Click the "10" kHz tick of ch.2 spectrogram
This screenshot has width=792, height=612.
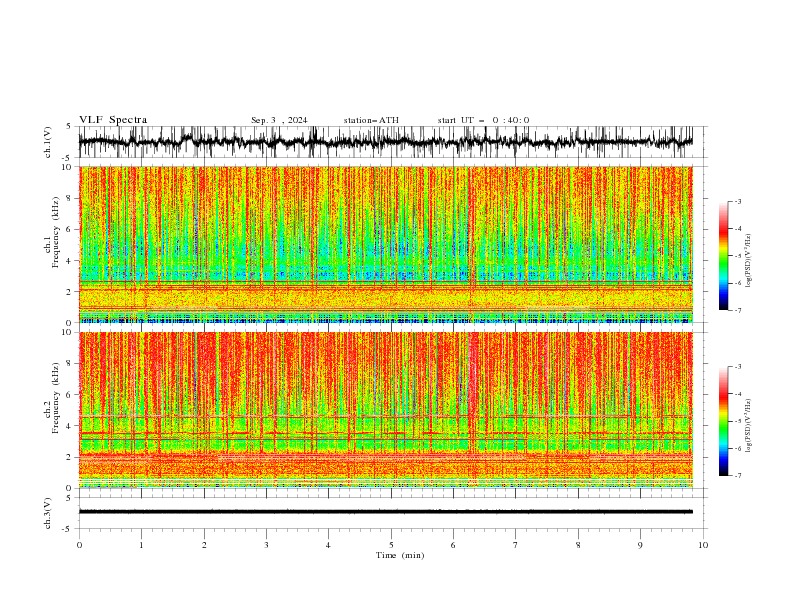[x=69, y=332]
